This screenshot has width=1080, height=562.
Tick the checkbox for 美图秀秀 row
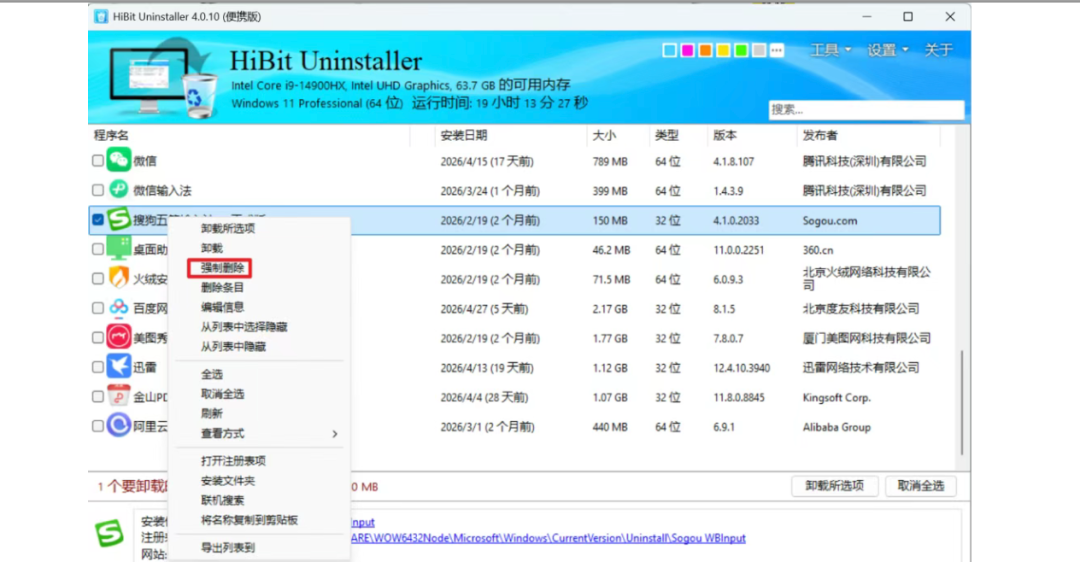98,337
